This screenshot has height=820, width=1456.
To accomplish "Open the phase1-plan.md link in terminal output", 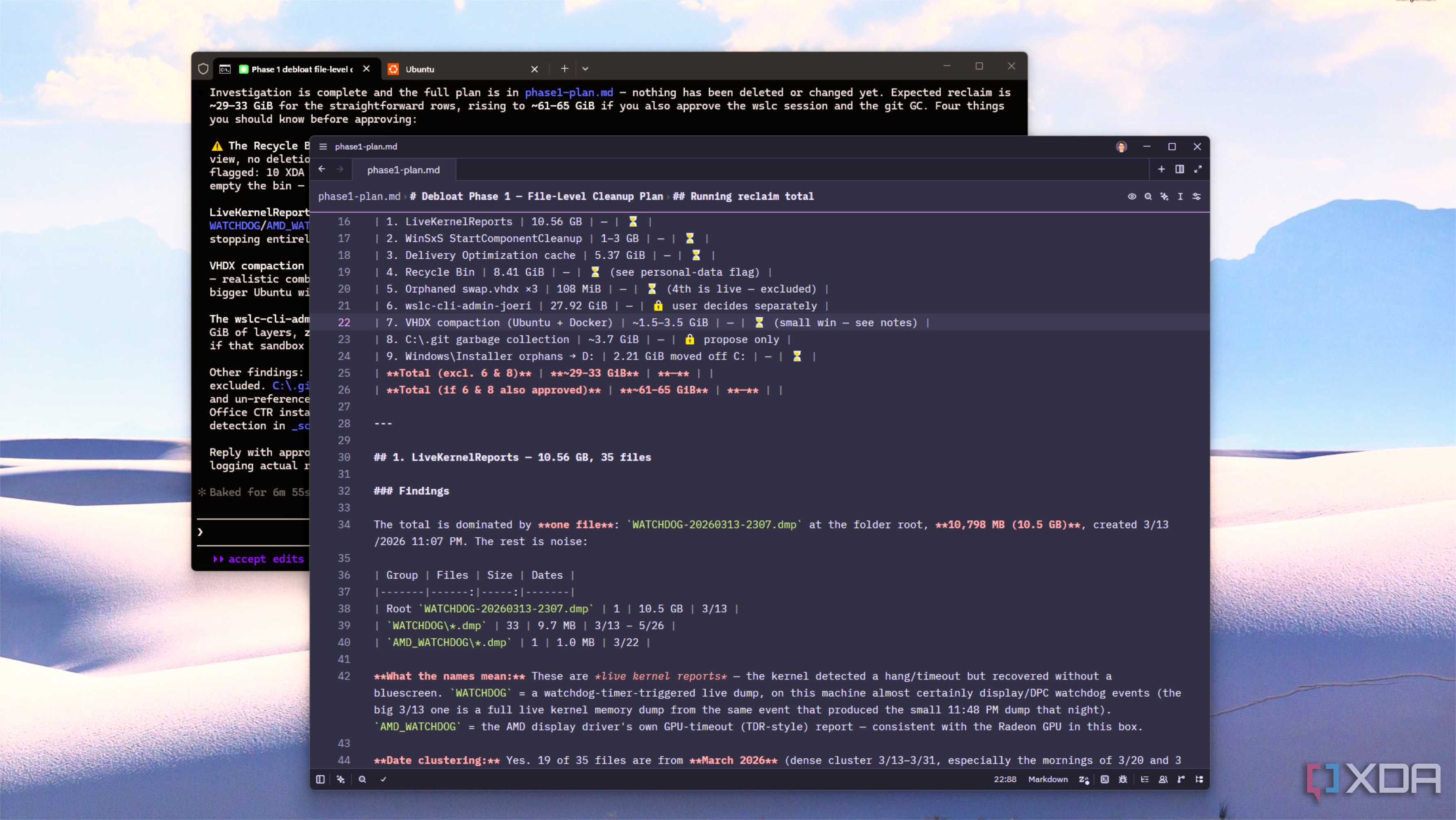I will [x=569, y=92].
